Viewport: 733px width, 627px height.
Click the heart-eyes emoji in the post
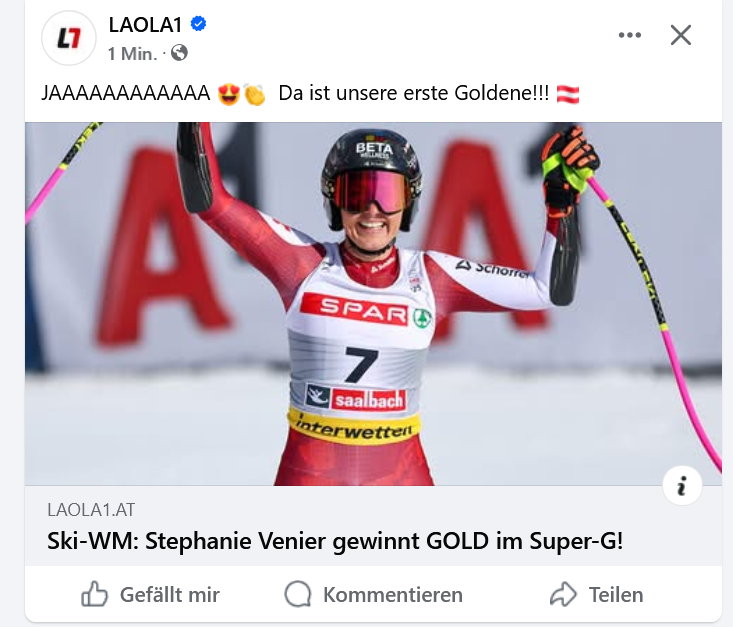229,94
